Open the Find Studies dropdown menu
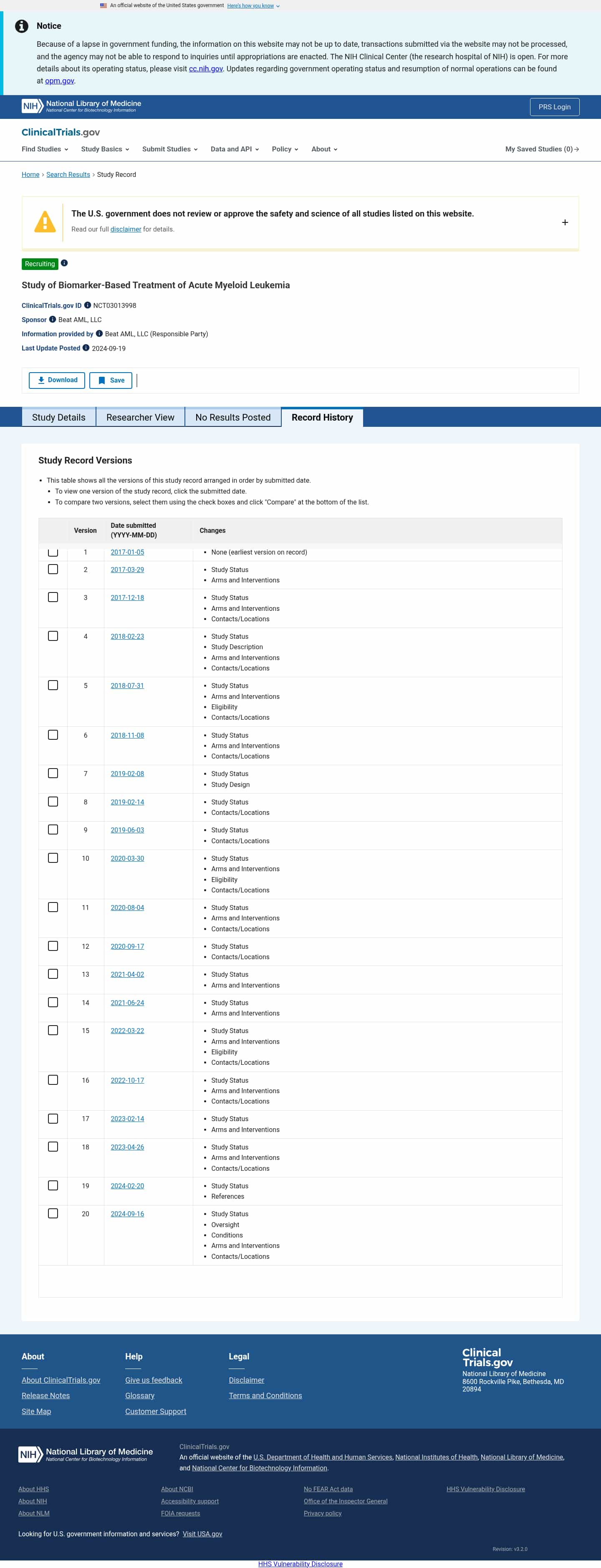 point(45,149)
